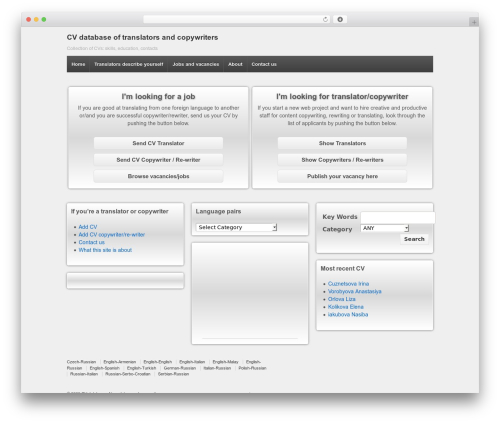
Task: Click the I'm looking for a job heading
Action: [158, 97]
